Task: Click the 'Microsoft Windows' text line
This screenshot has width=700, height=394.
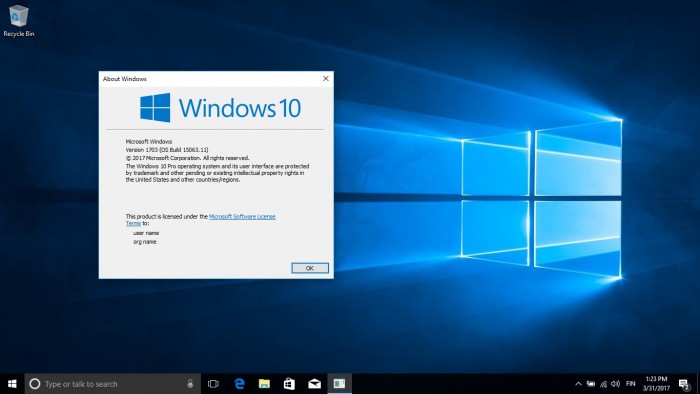Action: 149,141
